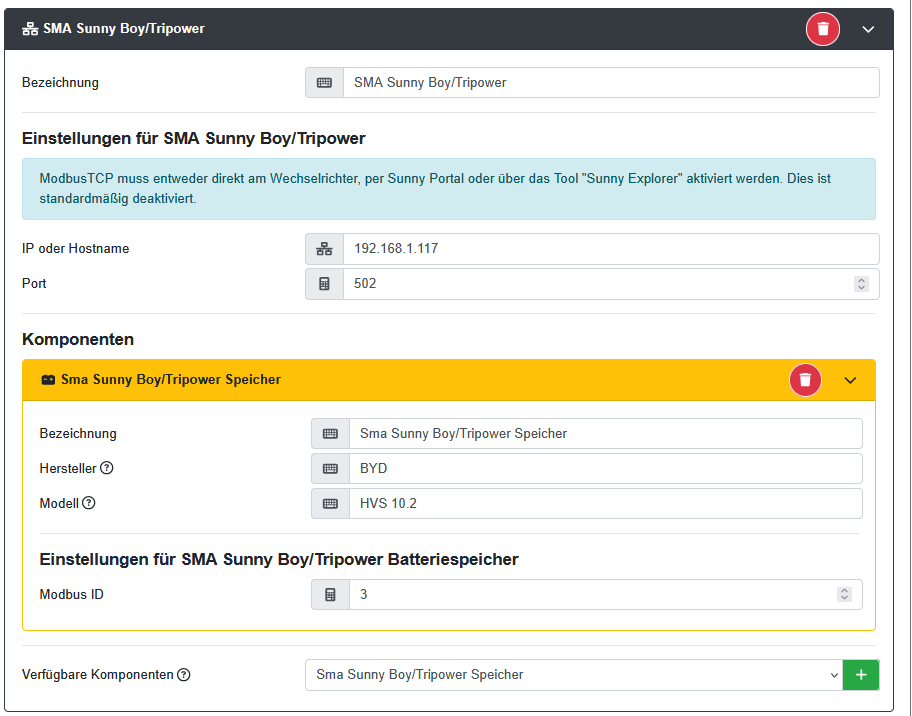This screenshot has height=716, width=912.
Task: Delete the Sma Sunny Boy/Tripower Speicher component
Action: (x=805, y=380)
